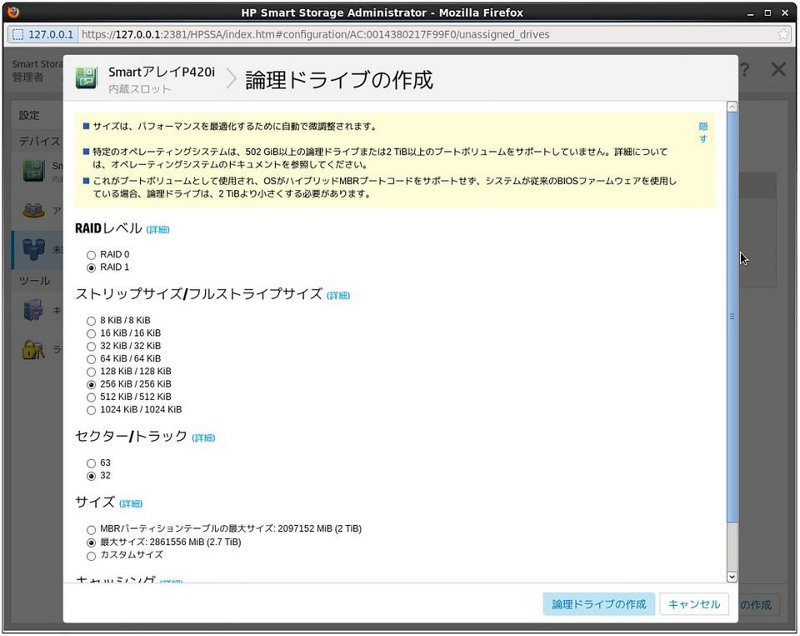Choose the 512 KiB stripe size option
Viewport: 800px width, 636px height.
(91, 397)
